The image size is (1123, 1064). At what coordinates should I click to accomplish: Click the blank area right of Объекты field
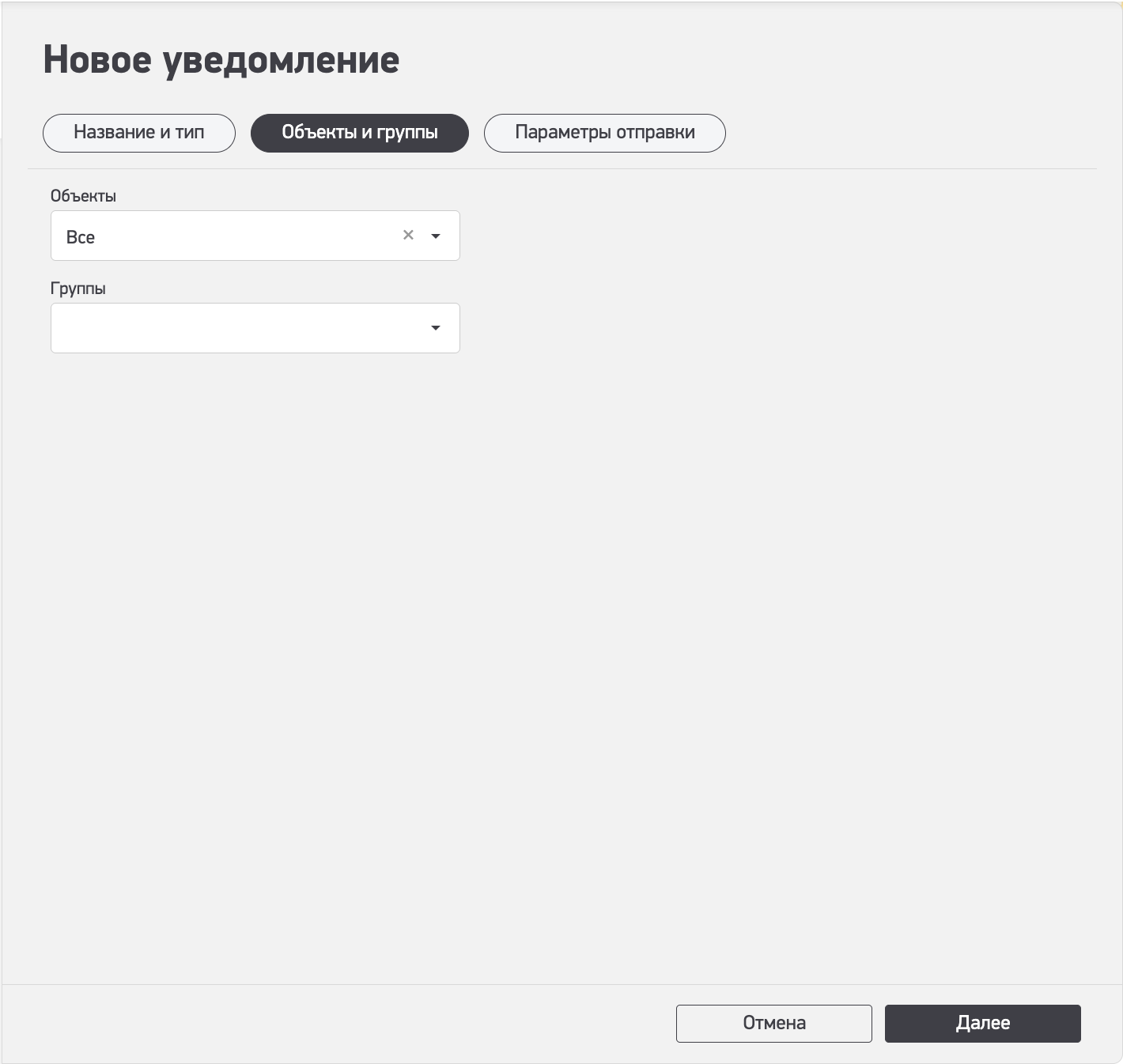pos(751,236)
